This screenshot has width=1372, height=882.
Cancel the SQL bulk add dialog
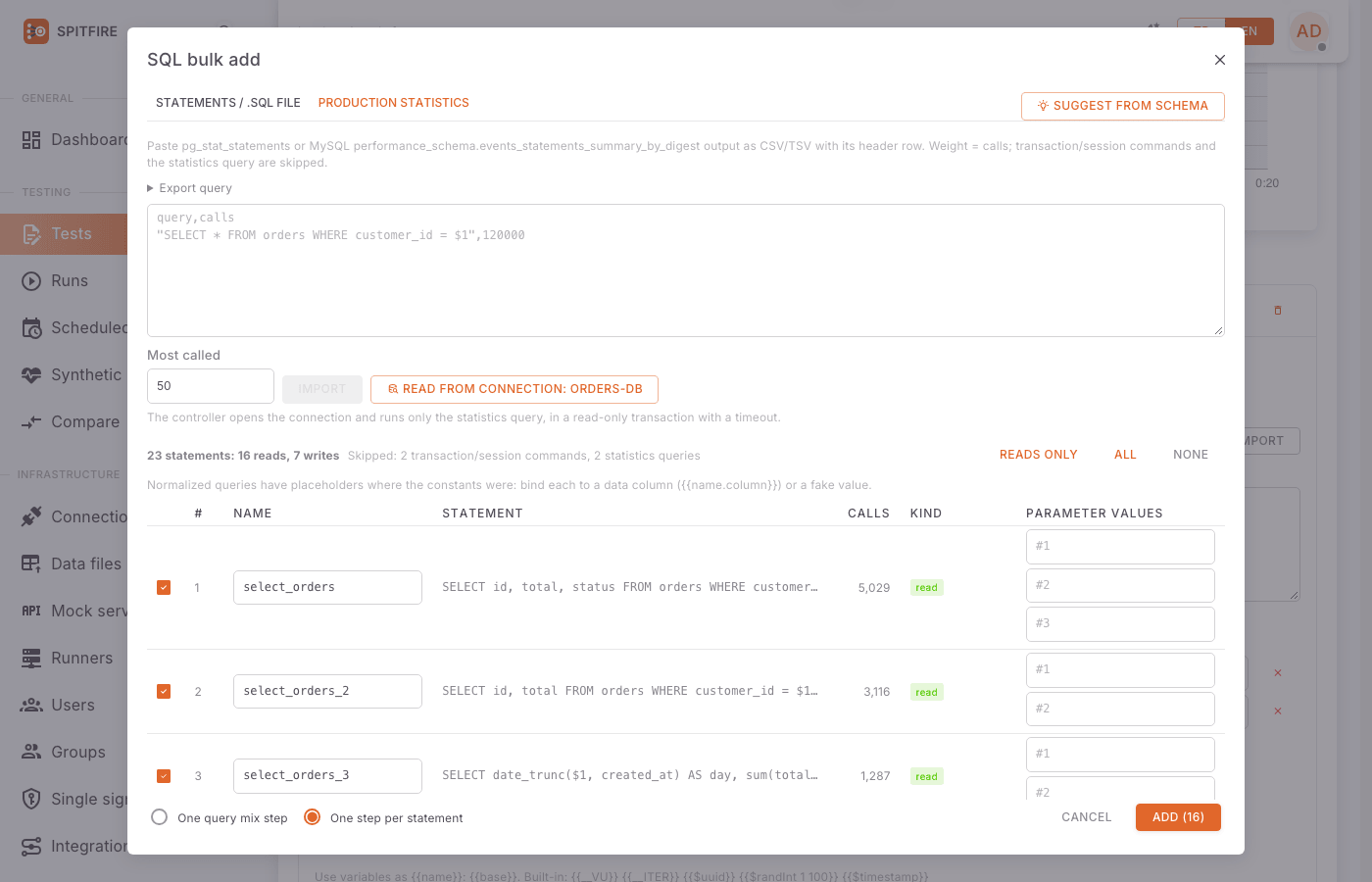point(1087,817)
